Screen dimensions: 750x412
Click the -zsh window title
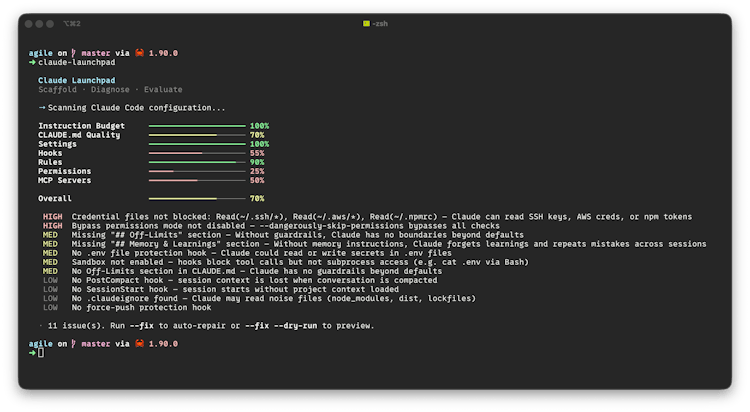[380, 22]
